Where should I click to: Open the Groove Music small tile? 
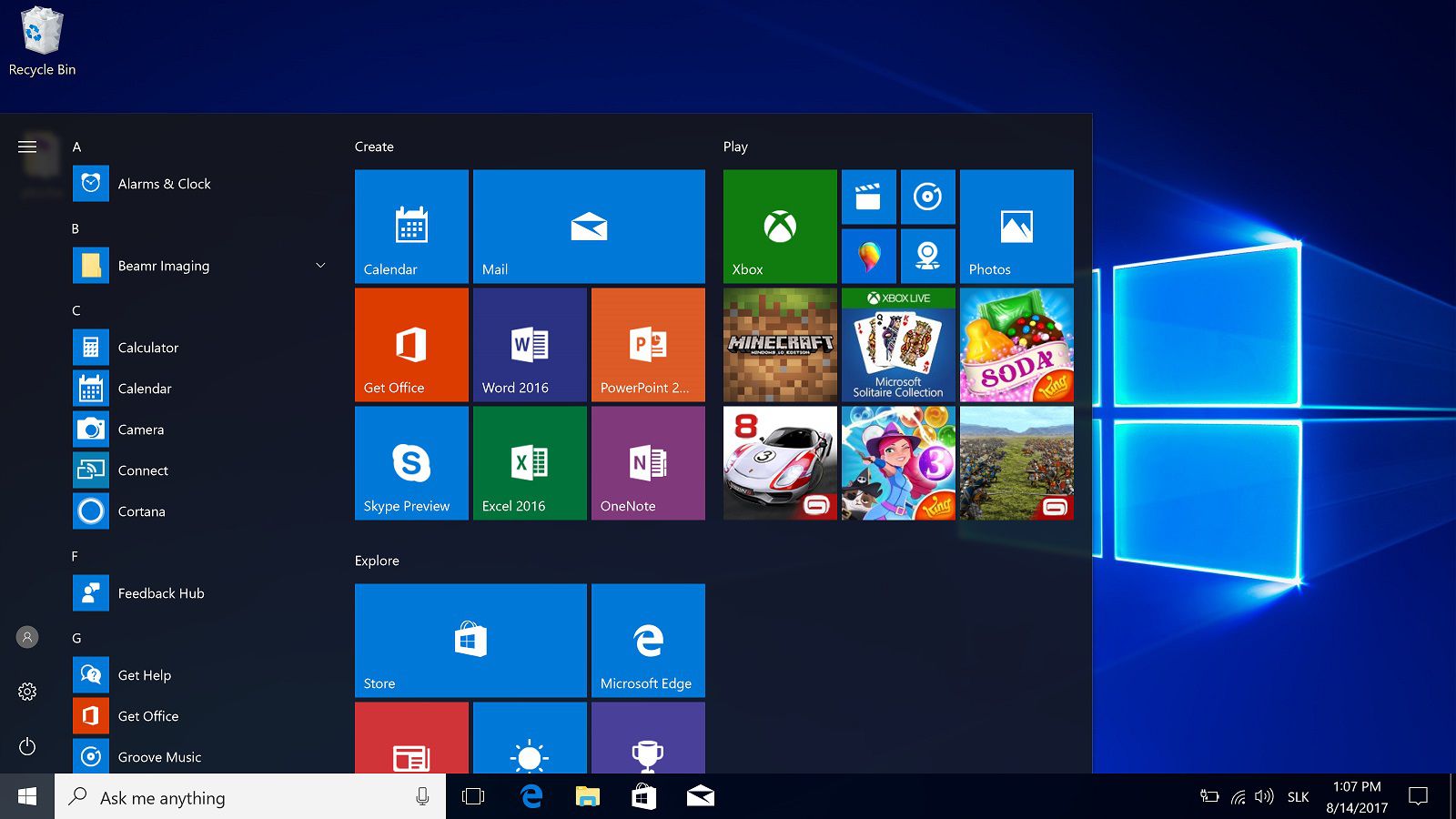928,197
